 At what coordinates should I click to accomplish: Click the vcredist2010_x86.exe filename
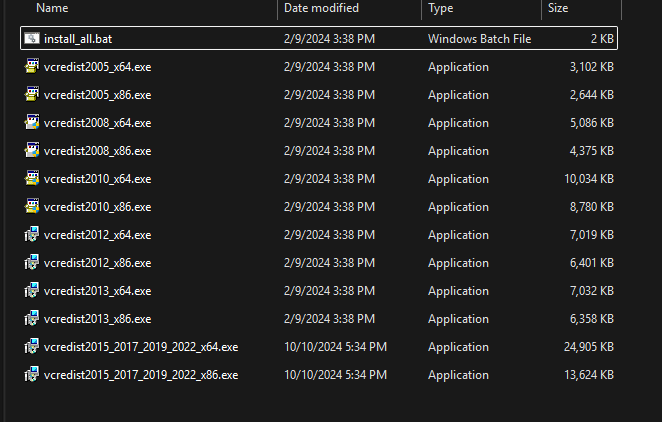pyautogui.click(x=97, y=207)
